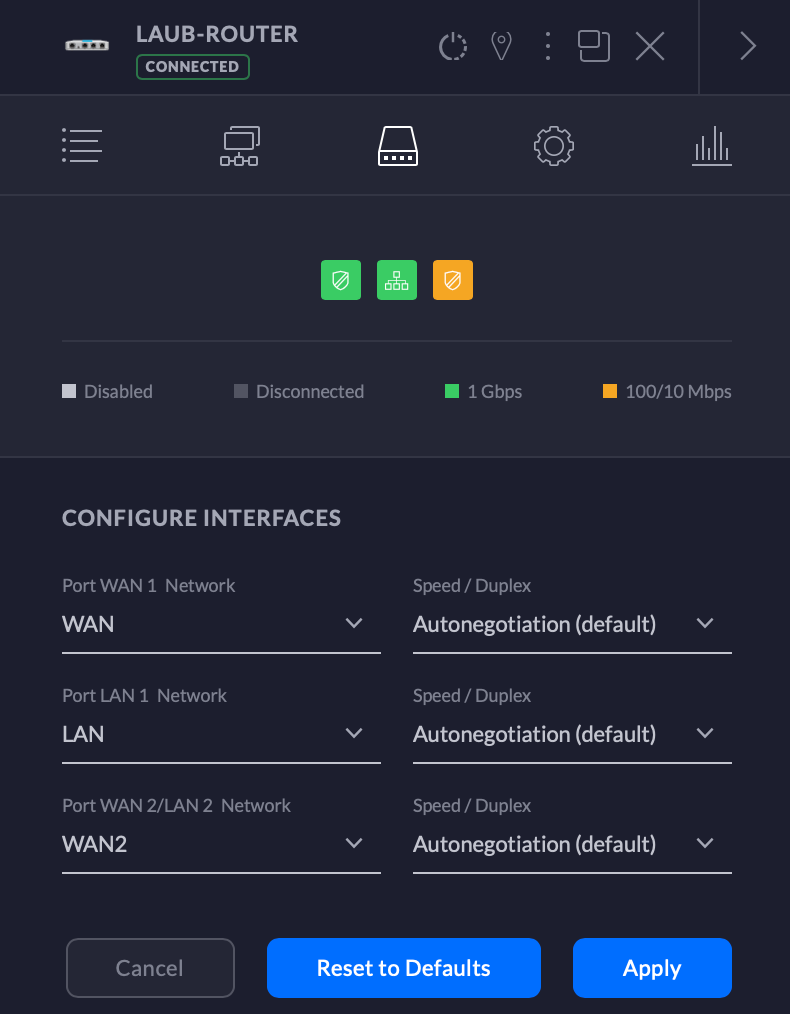Click the locate device pin icon

(501, 46)
